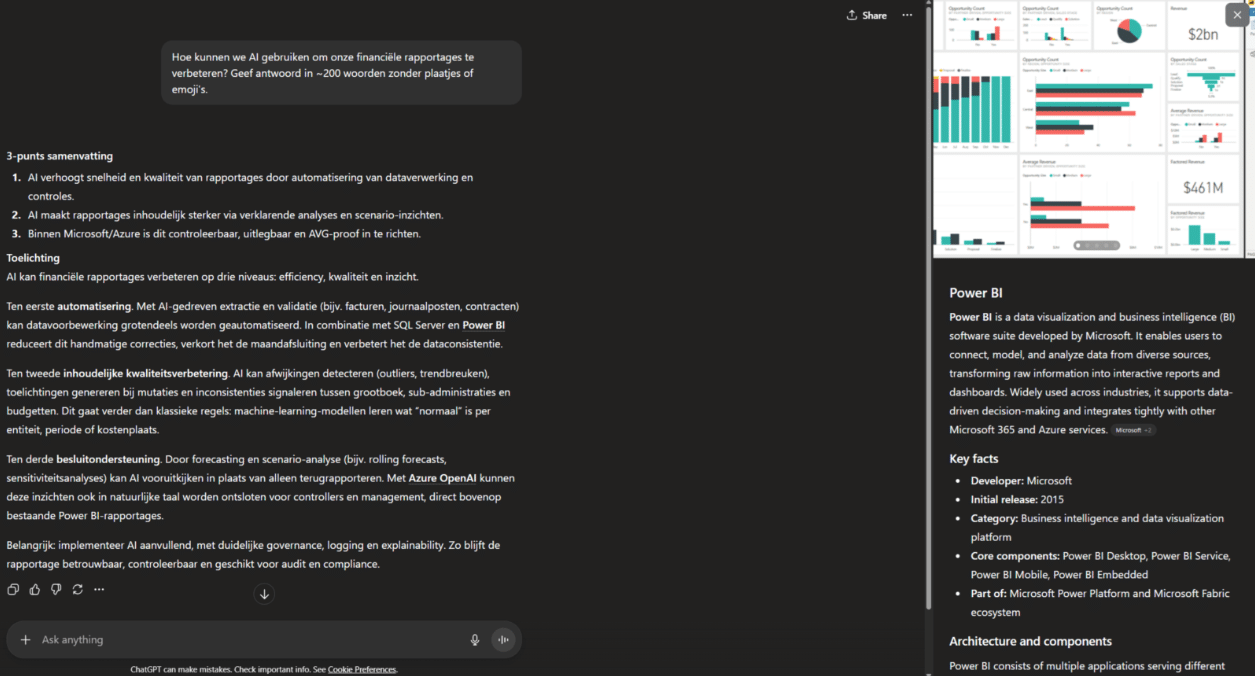
Task: Click the Azure OpenAI term in answer
Action: pyautogui.click(x=442, y=478)
